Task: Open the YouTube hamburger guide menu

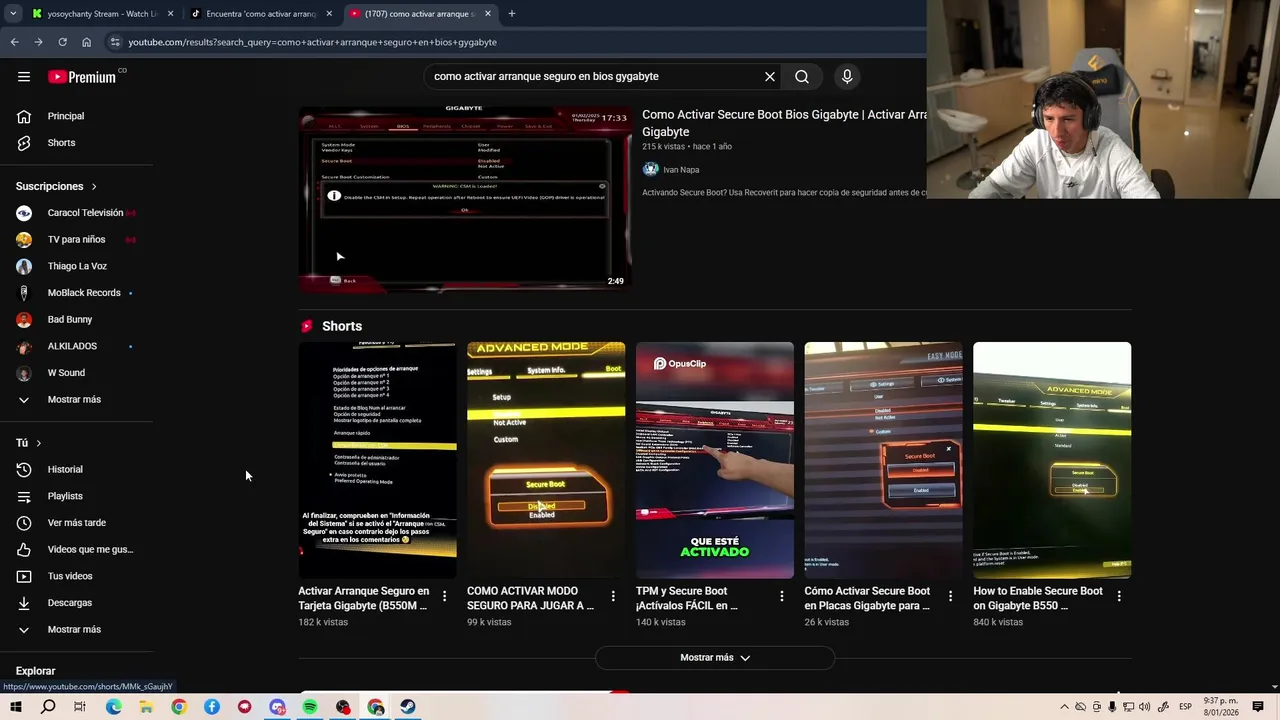Action: pyautogui.click(x=24, y=76)
